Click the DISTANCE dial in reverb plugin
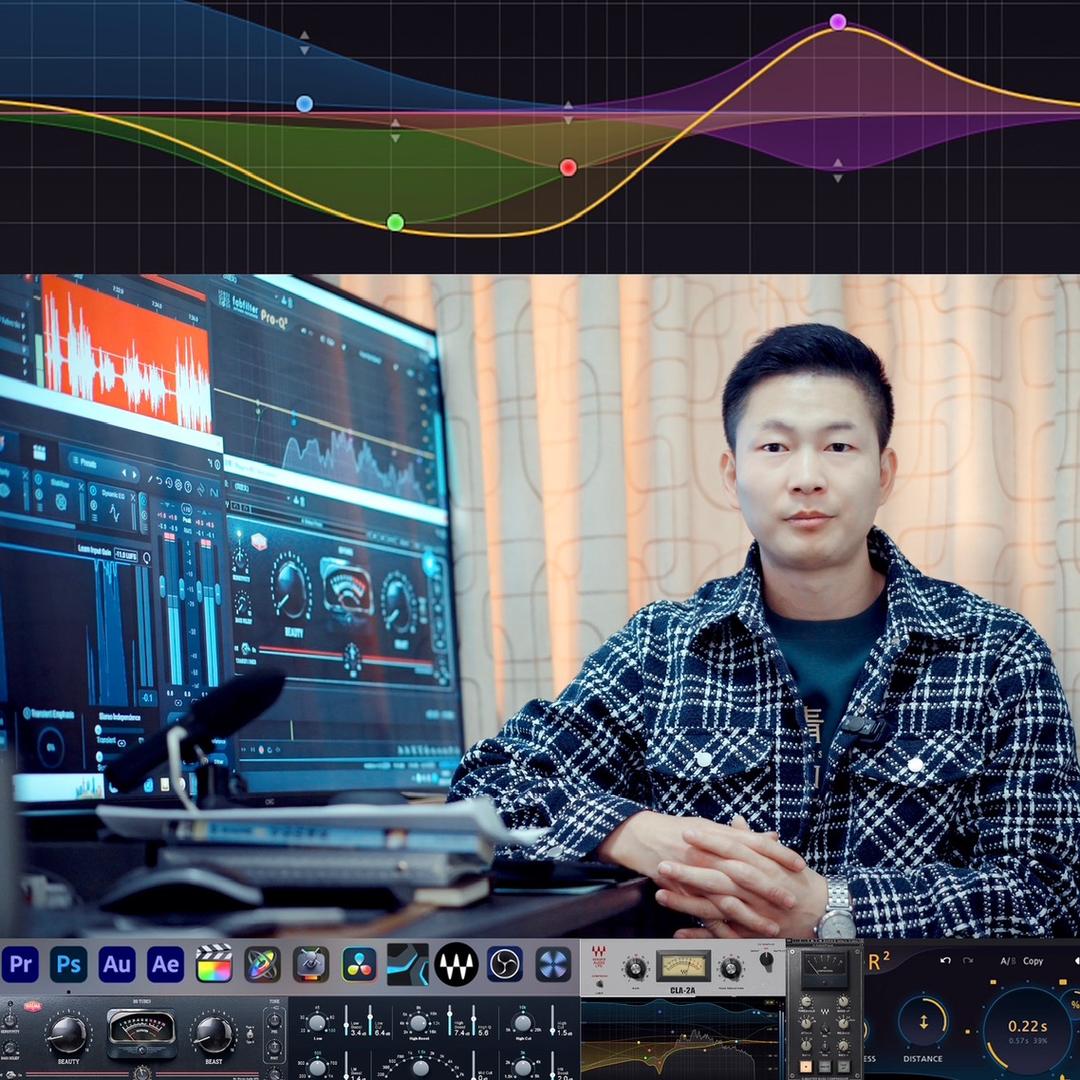Screen dimensions: 1080x1080 [922, 1022]
